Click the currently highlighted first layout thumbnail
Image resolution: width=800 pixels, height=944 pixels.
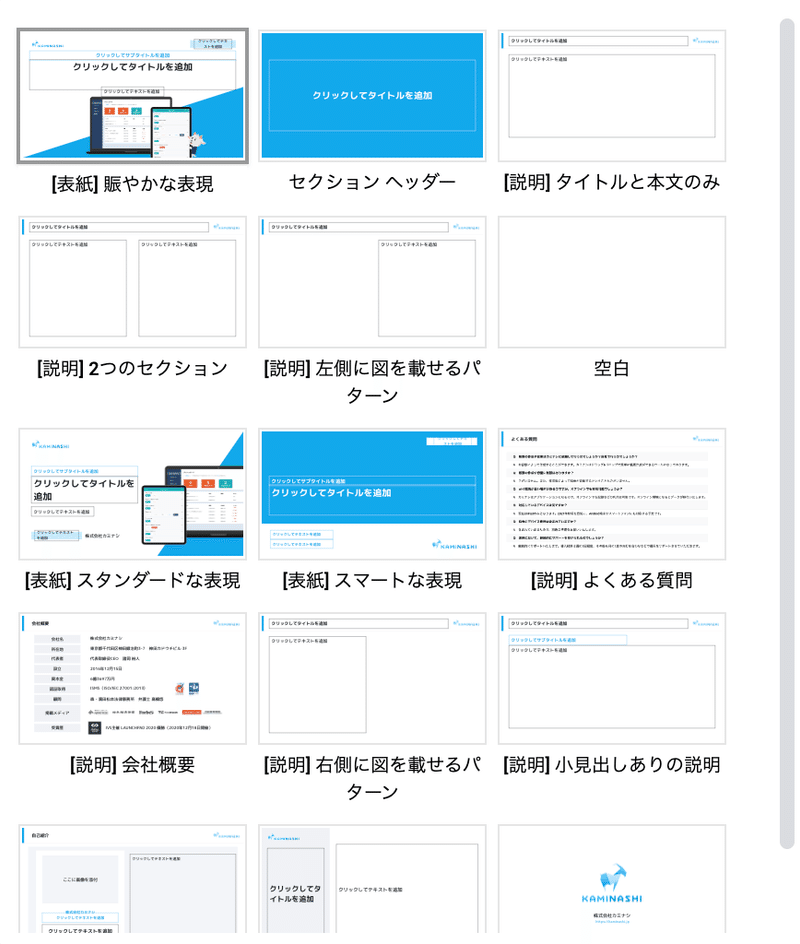click(131, 95)
